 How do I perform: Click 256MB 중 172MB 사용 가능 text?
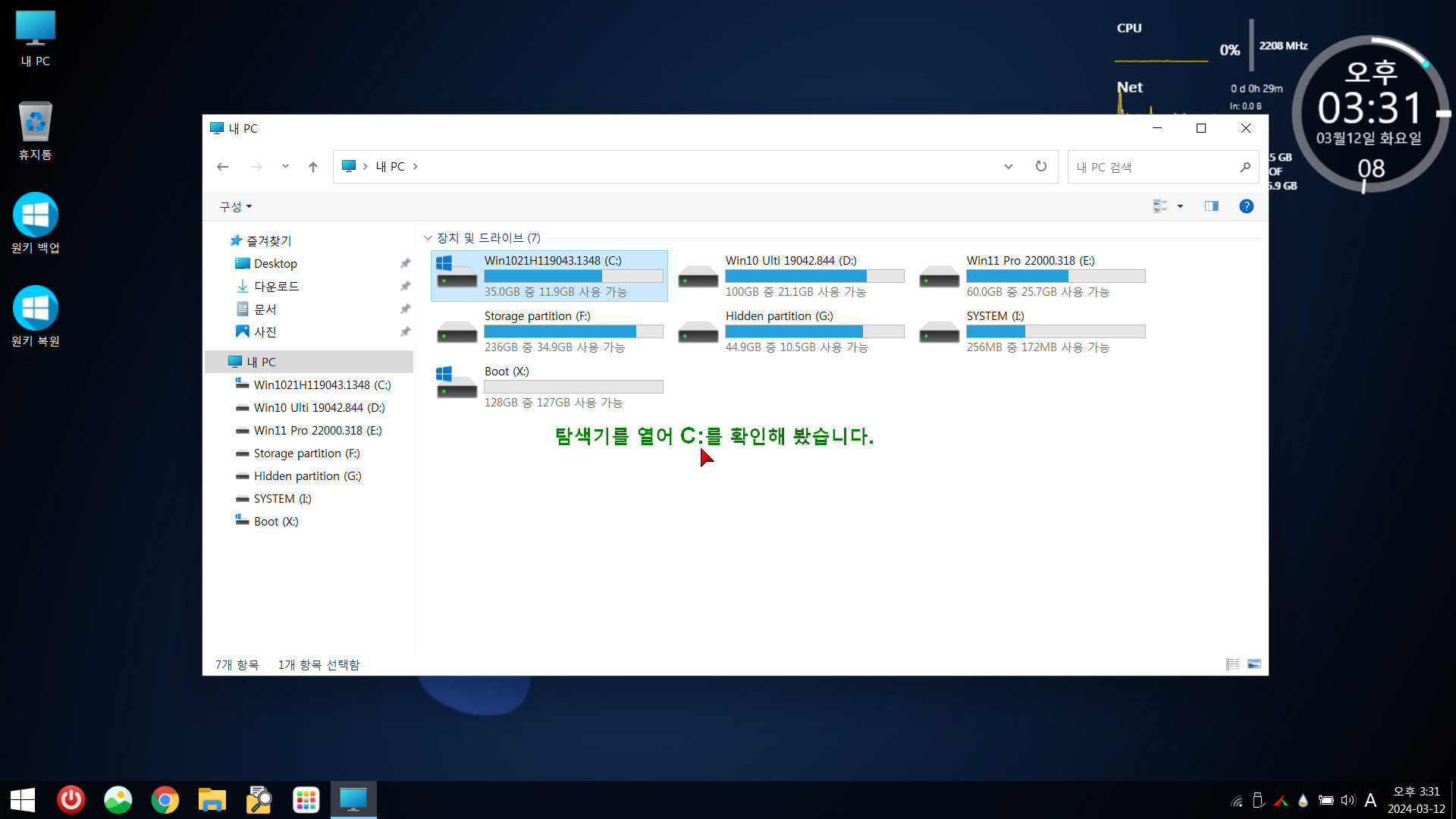pos(1038,347)
